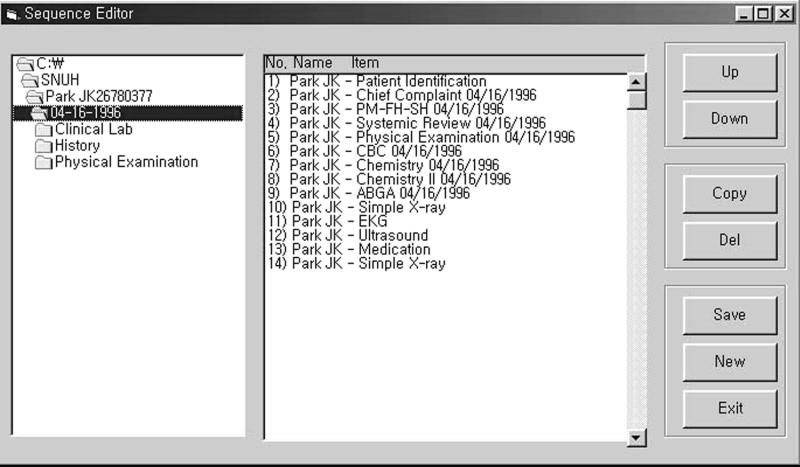Minimize the Sequence Editor window
Image resolution: width=800 pixels, height=467 pixels.
744,14
